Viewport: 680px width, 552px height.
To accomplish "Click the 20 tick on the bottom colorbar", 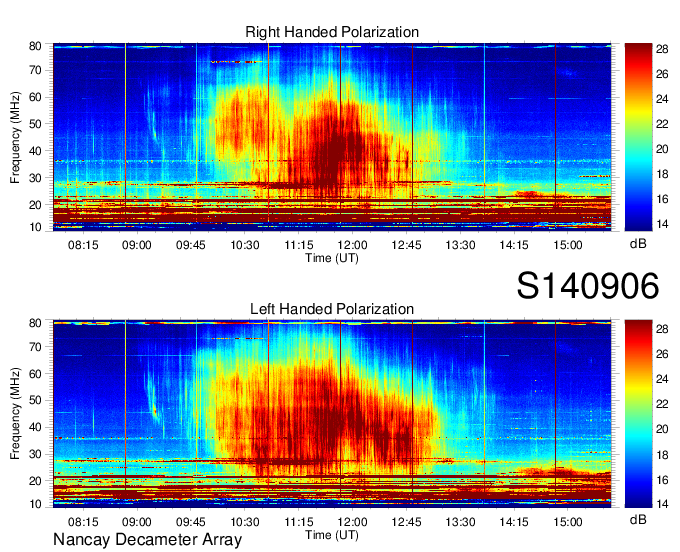I will pos(662,429).
